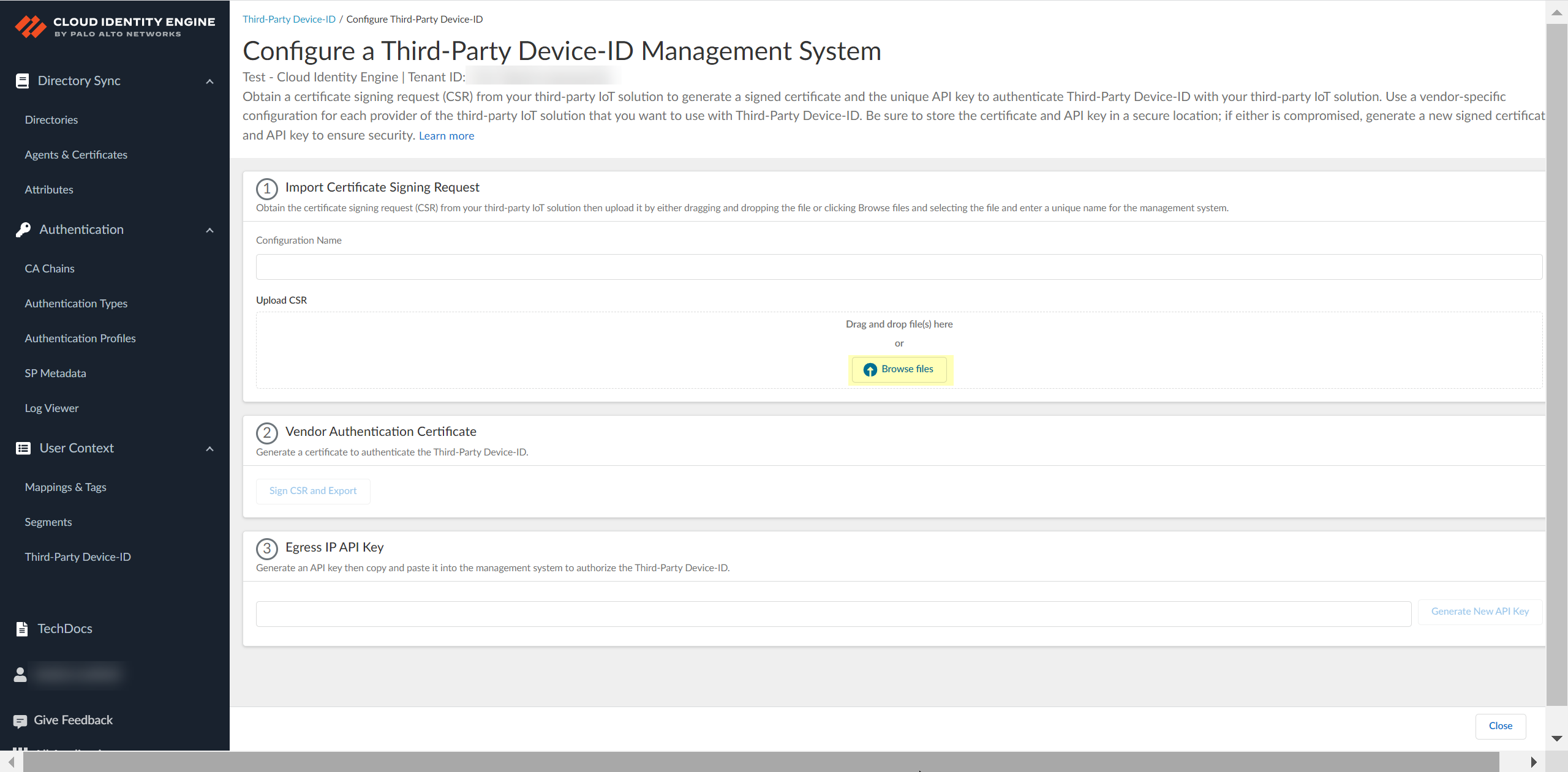Click the upload arrow icon in Browse files
1568x772 pixels.
point(870,370)
